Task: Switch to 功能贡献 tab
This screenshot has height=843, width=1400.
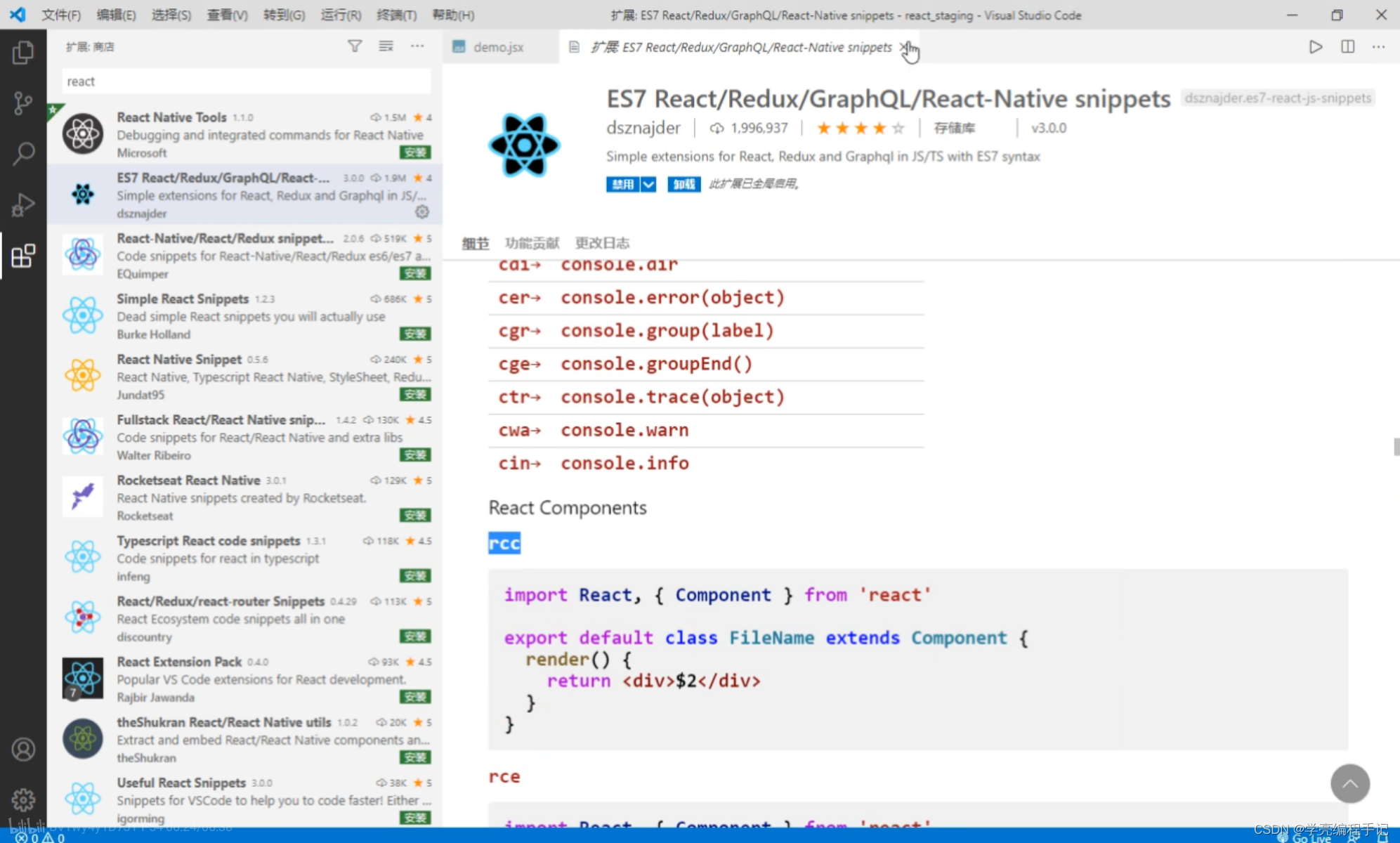Action: click(x=532, y=243)
